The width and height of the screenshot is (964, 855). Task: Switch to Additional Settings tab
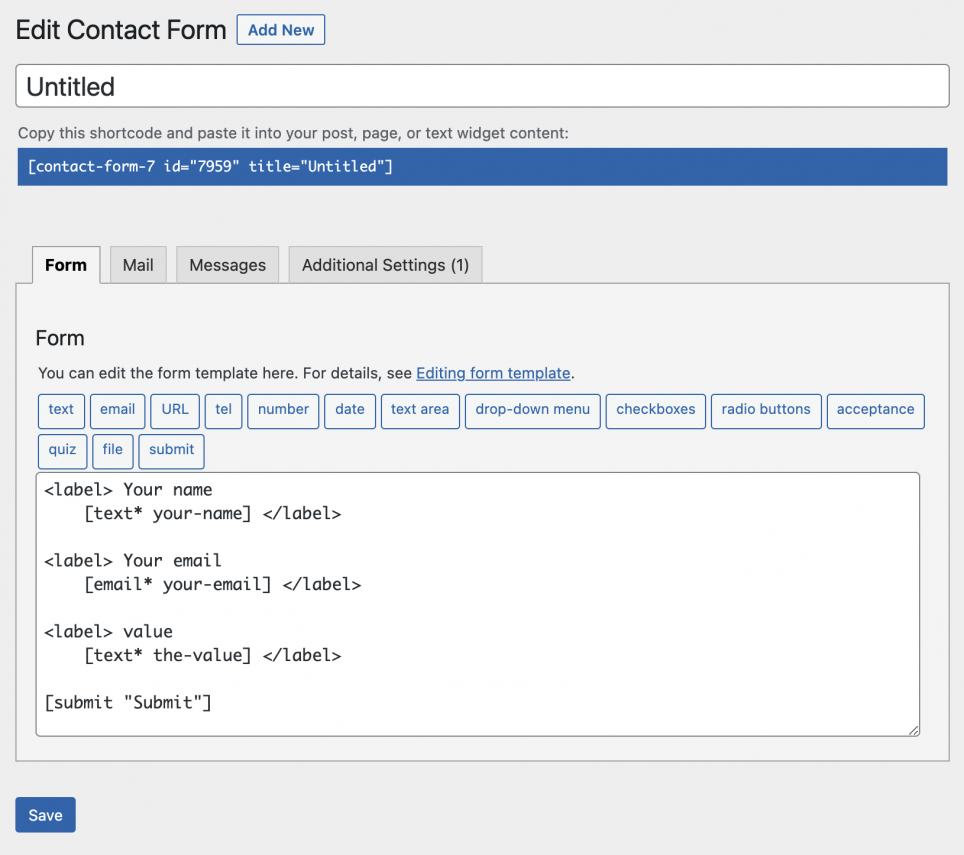[385, 264]
